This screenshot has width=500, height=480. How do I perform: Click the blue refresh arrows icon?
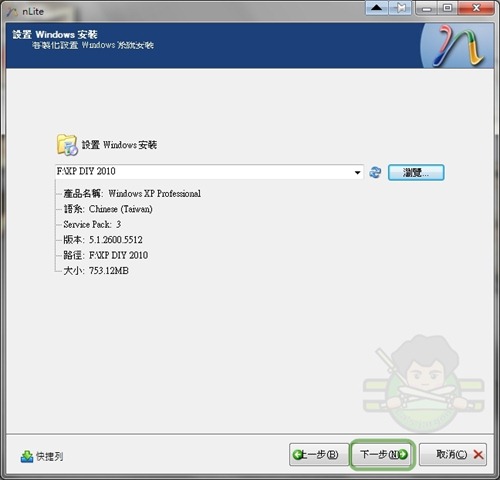point(375,172)
